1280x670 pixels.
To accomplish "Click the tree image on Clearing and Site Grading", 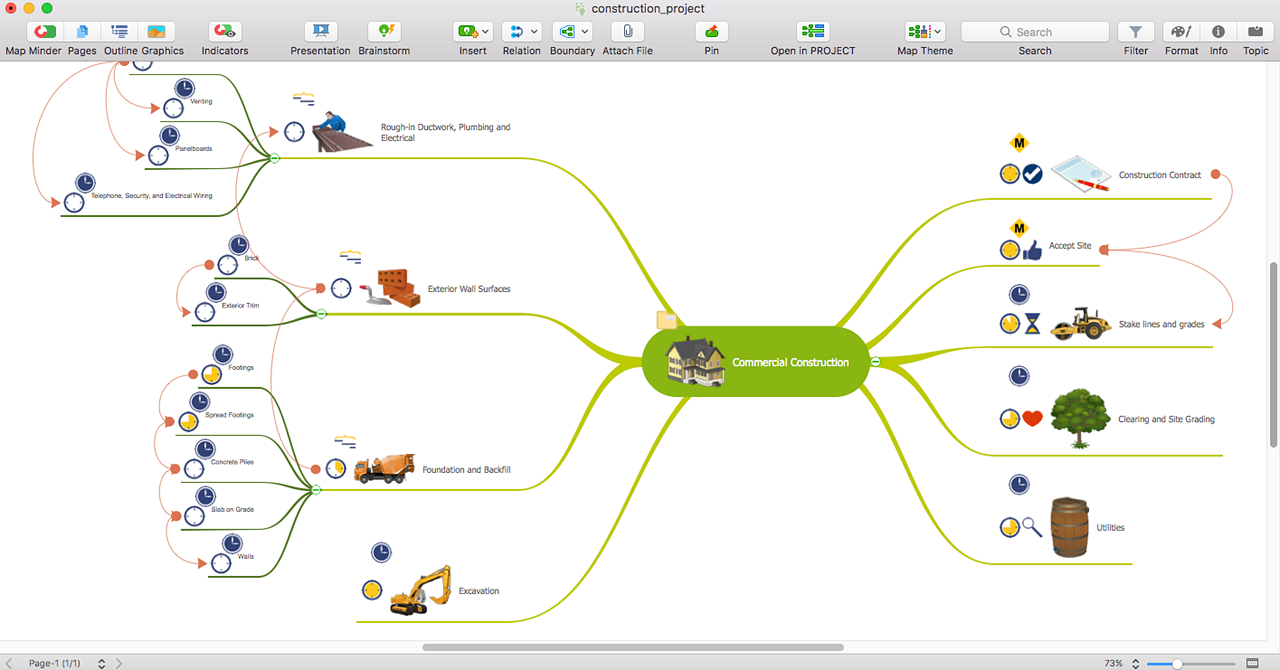I will click(x=1080, y=418).
